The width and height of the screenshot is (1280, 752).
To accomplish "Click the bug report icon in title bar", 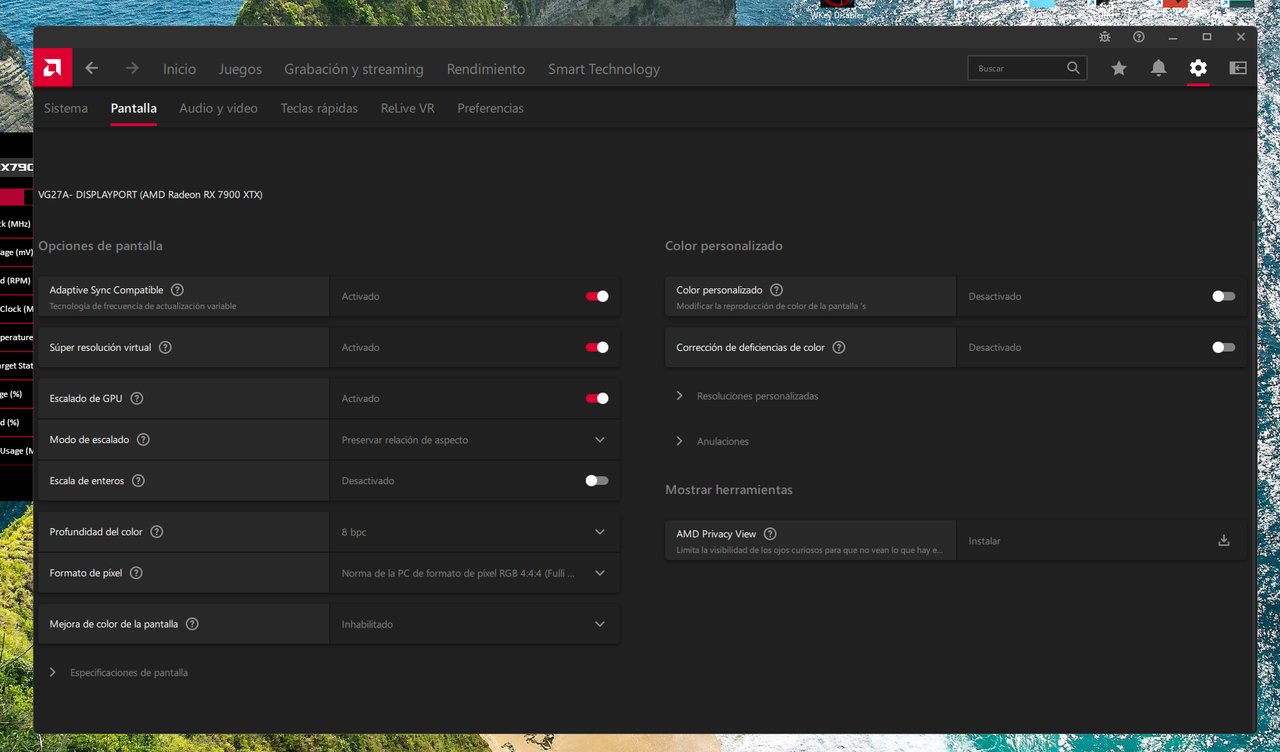I will [1104, 37].
